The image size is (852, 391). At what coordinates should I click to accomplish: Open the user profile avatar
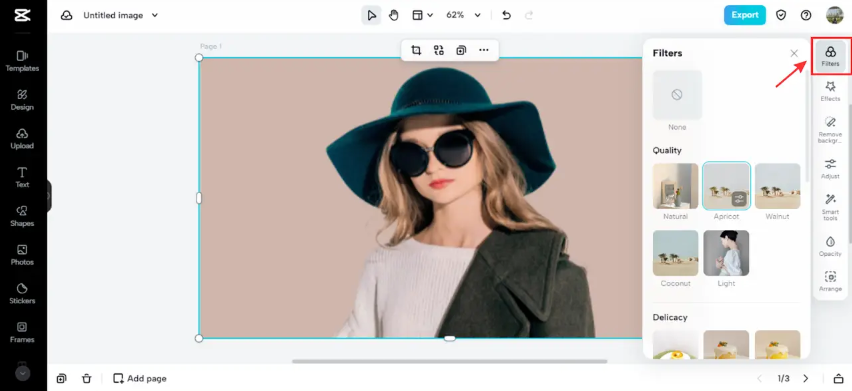[835, 15]
